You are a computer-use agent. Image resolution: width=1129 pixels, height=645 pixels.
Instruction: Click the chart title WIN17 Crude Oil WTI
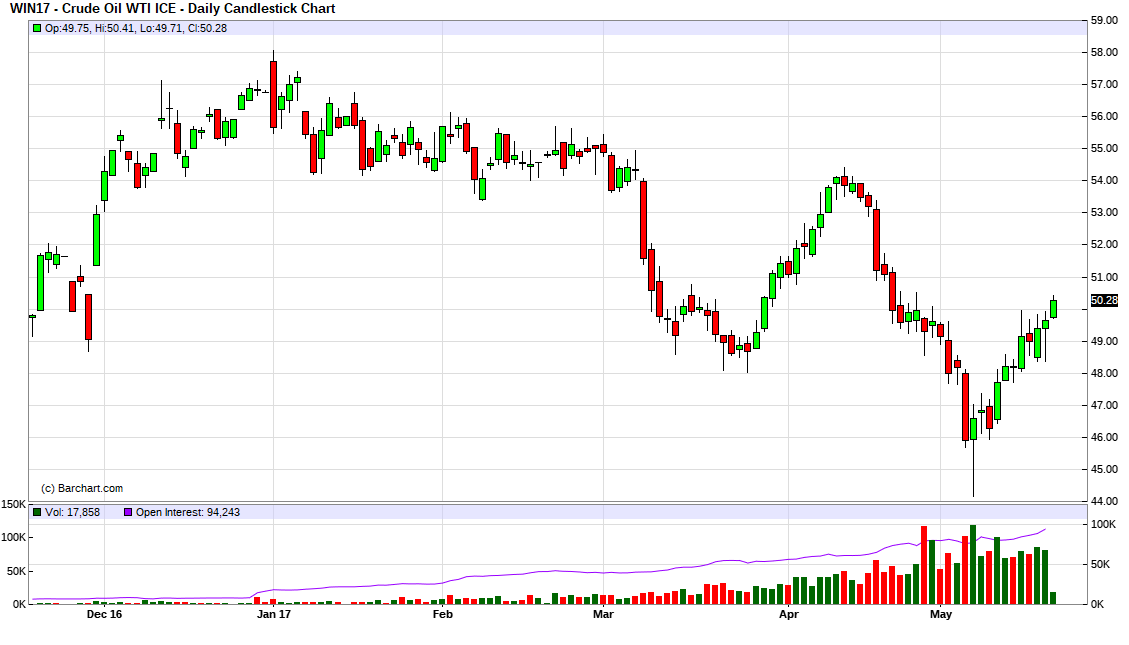(172, 9)
